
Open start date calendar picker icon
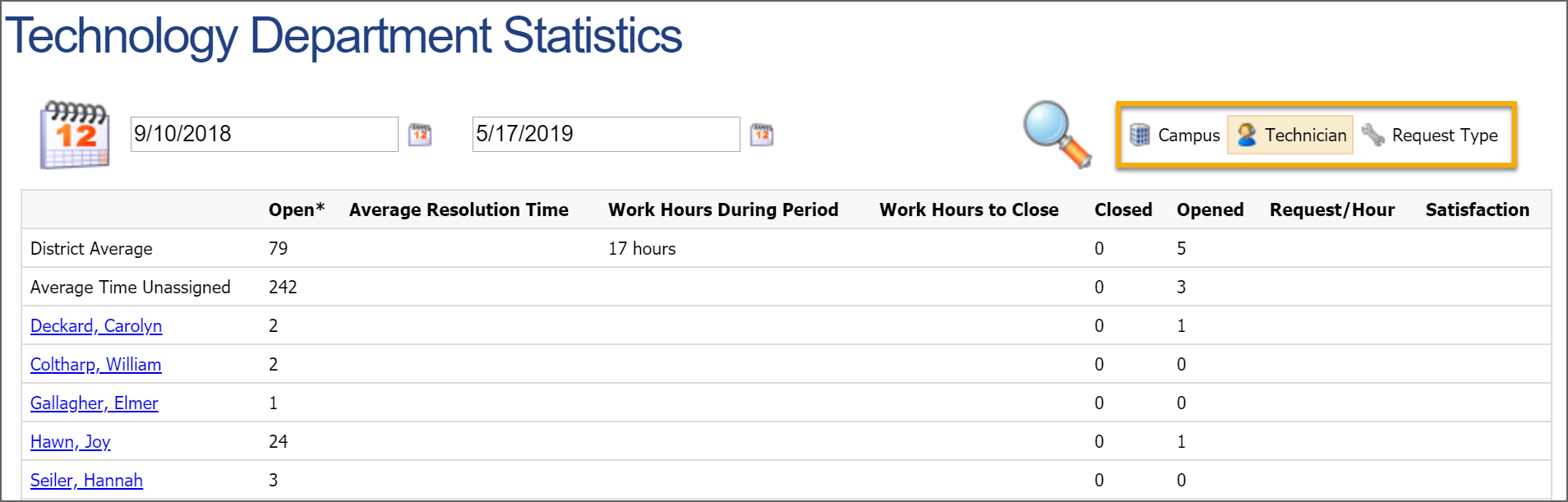[x=420, y=135]
